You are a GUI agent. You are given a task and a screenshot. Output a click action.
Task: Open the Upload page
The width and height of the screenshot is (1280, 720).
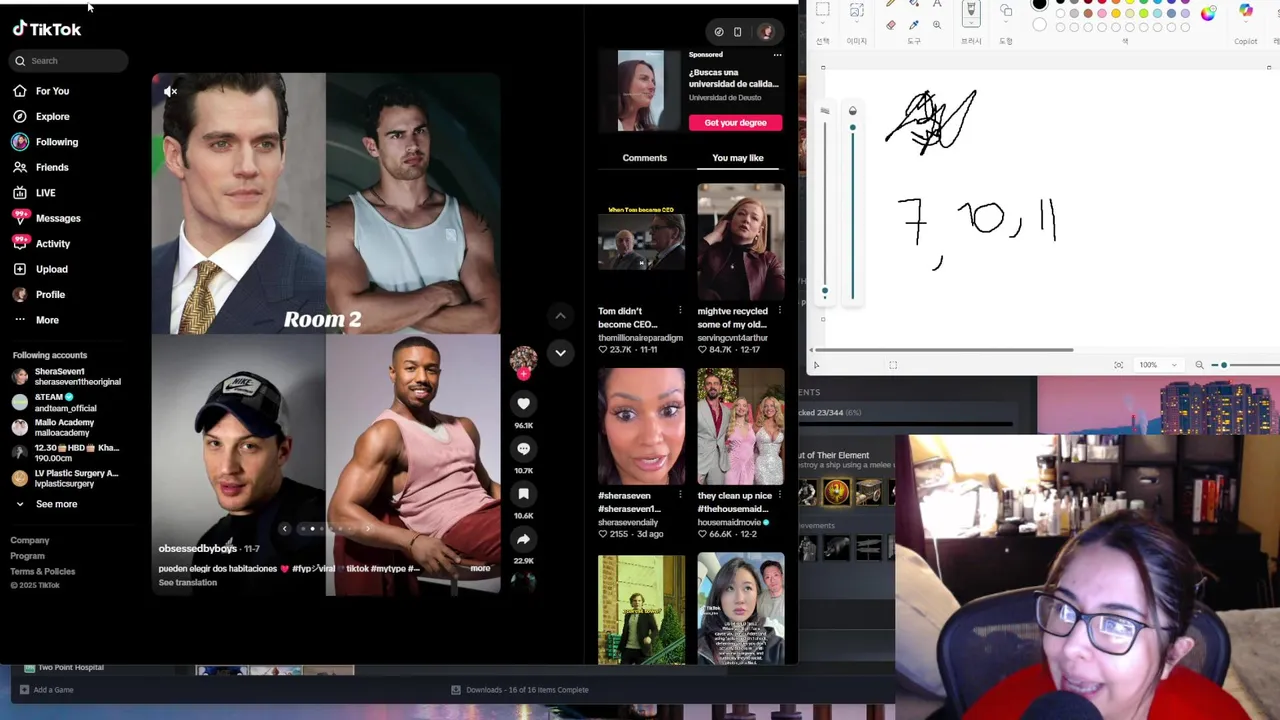(x=52, y=269)
